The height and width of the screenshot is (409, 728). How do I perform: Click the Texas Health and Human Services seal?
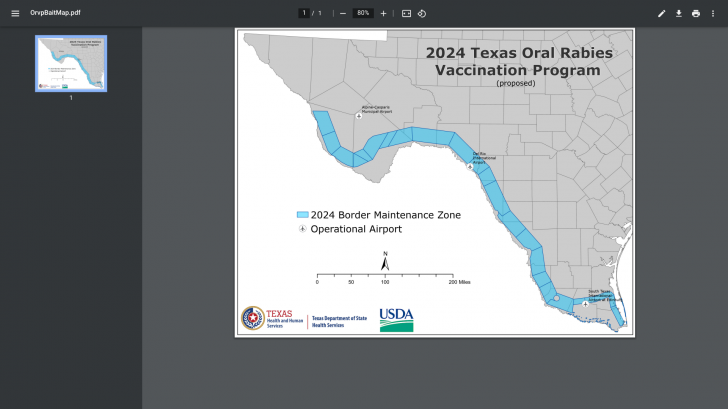tap(253, 318)
